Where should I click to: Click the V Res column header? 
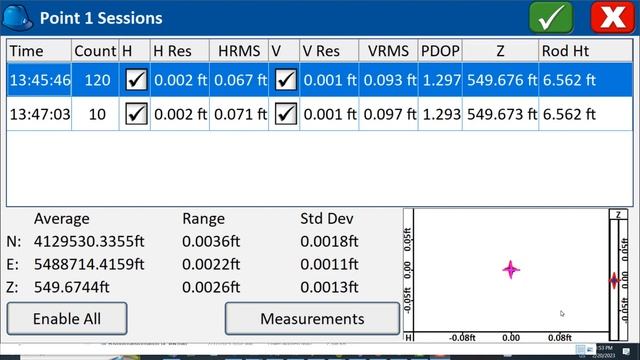coord(329,51)
